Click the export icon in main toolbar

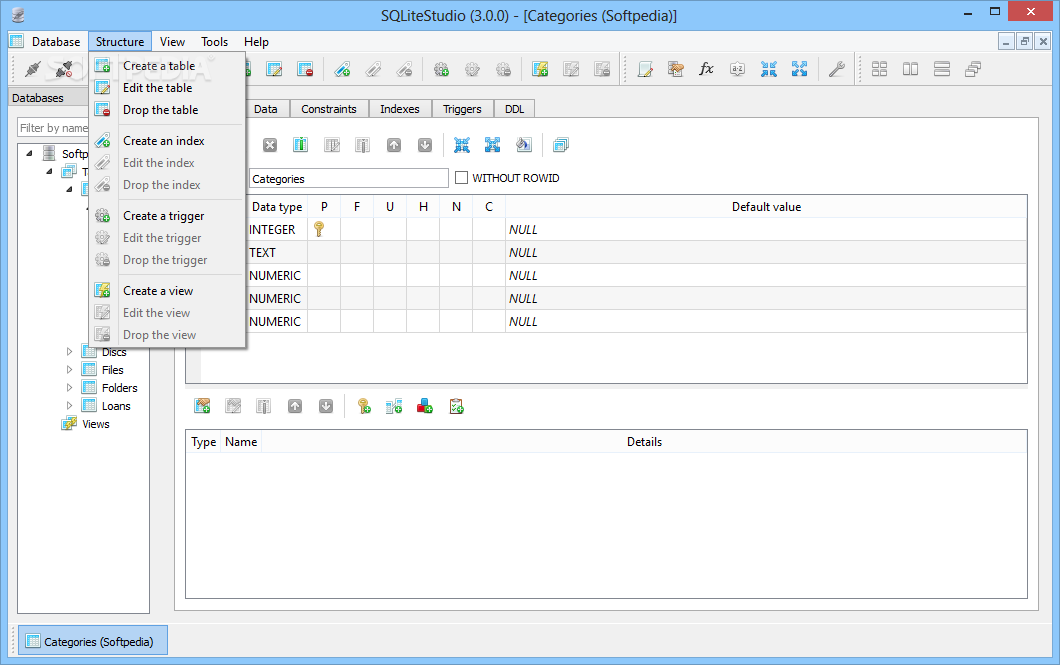[x=800, y=69]
